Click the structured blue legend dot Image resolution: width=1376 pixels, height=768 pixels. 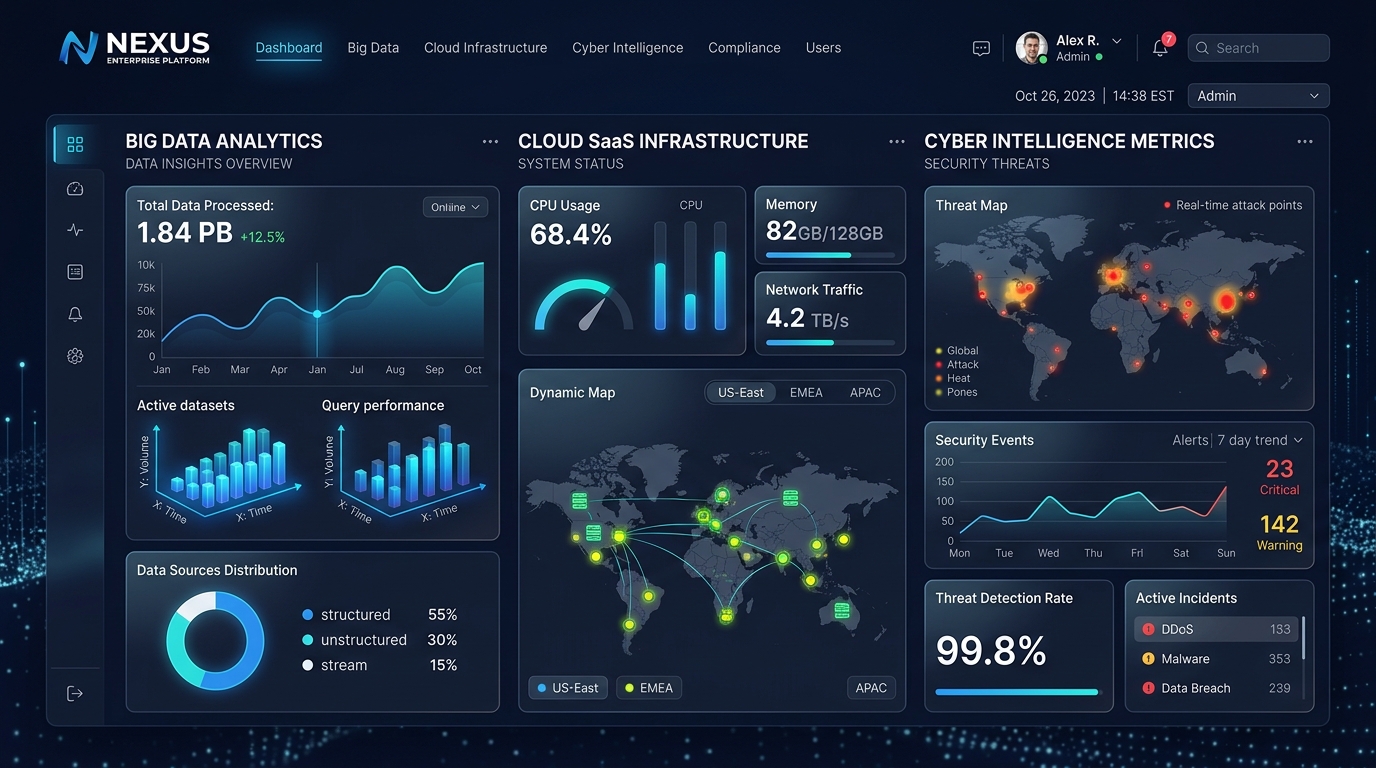click(308, 615)
